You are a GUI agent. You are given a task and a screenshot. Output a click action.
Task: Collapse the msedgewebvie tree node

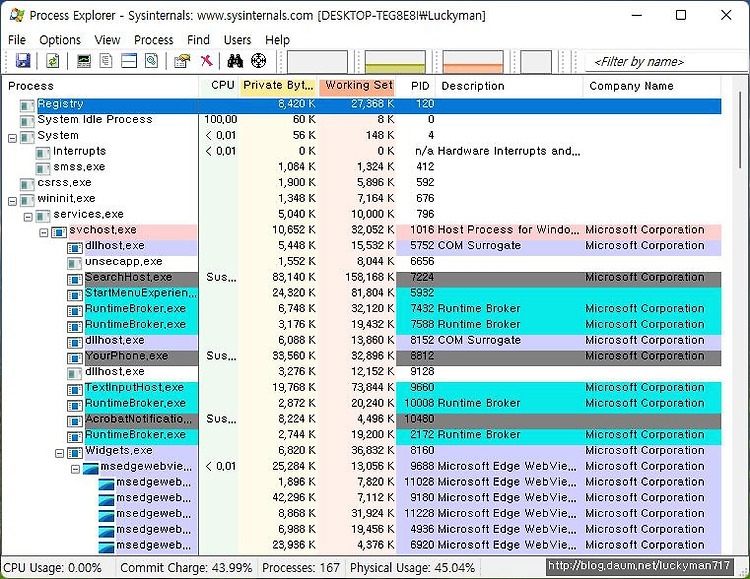point(76,469)
